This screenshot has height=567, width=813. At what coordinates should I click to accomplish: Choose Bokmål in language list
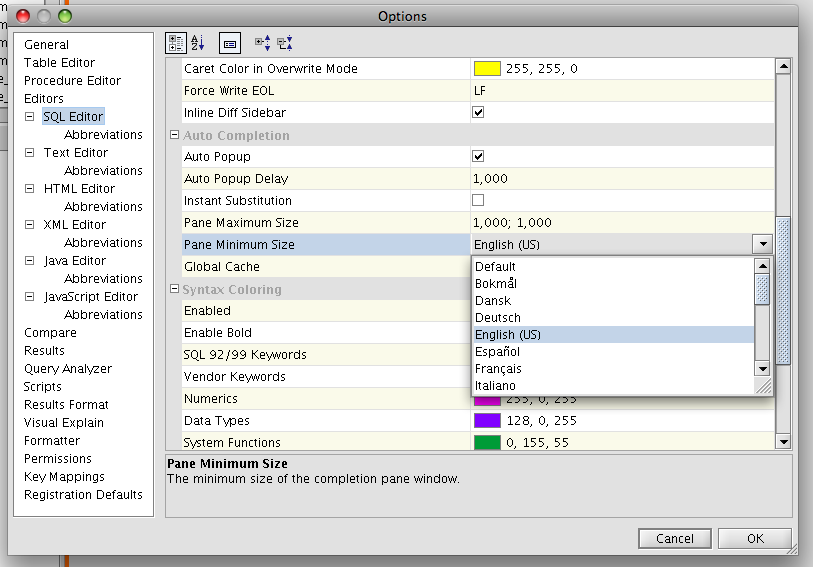pyautogui.click(x=613, y=284)
